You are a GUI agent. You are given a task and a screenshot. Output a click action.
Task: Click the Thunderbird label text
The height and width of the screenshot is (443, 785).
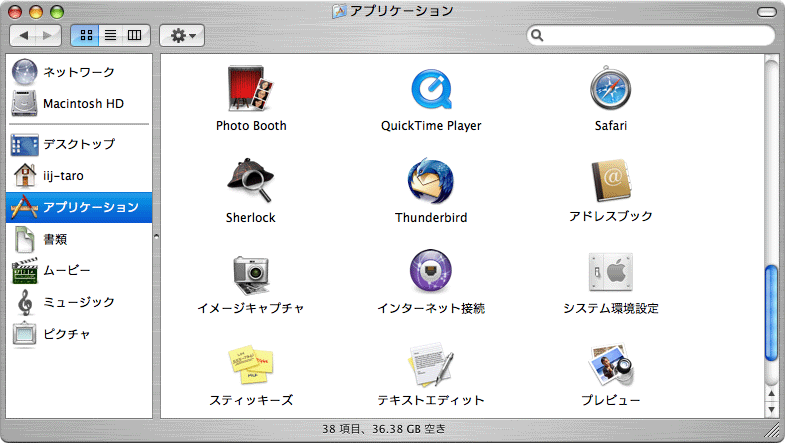431,218
